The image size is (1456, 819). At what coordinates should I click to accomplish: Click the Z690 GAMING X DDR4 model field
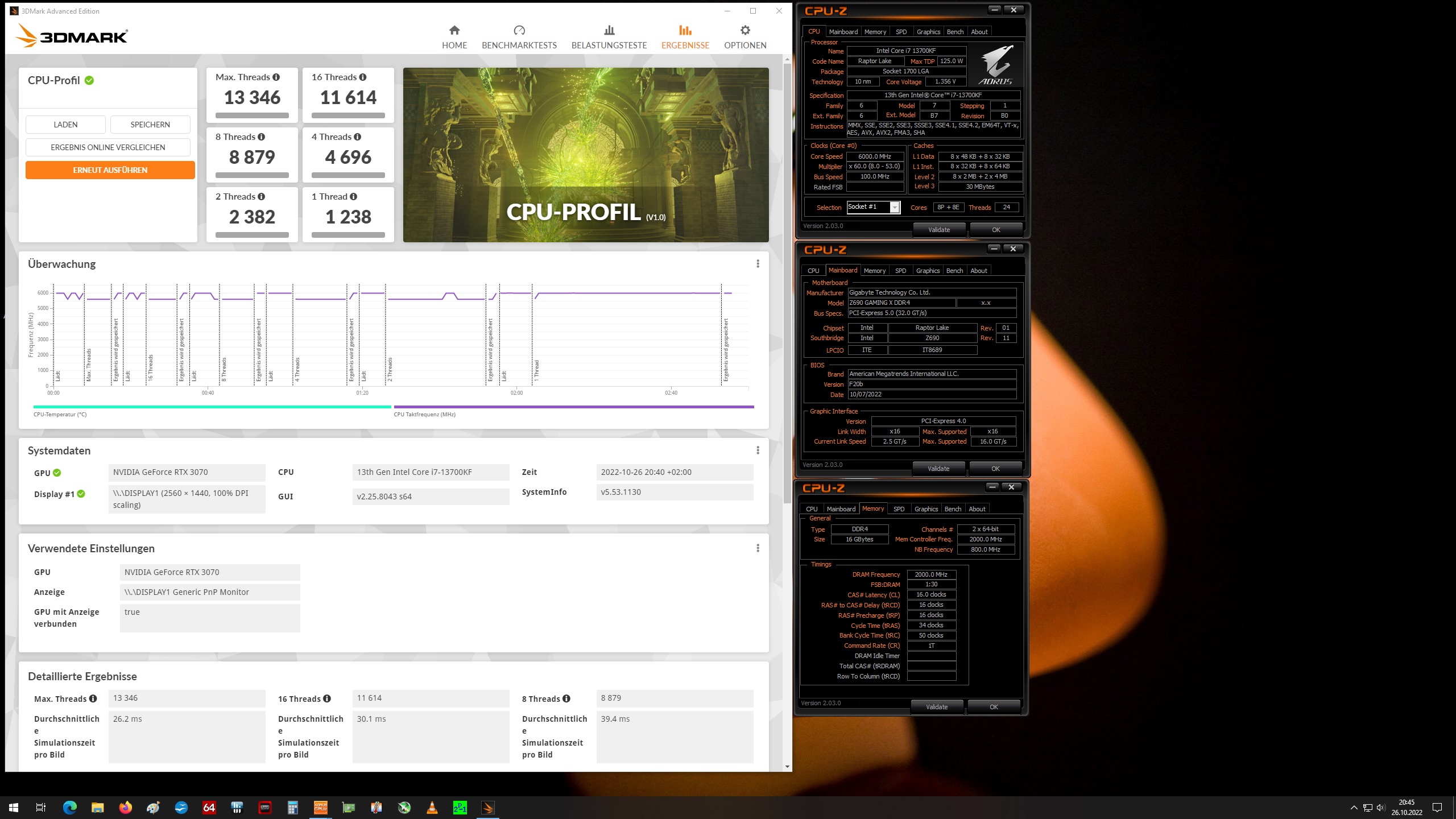[901, 303]
